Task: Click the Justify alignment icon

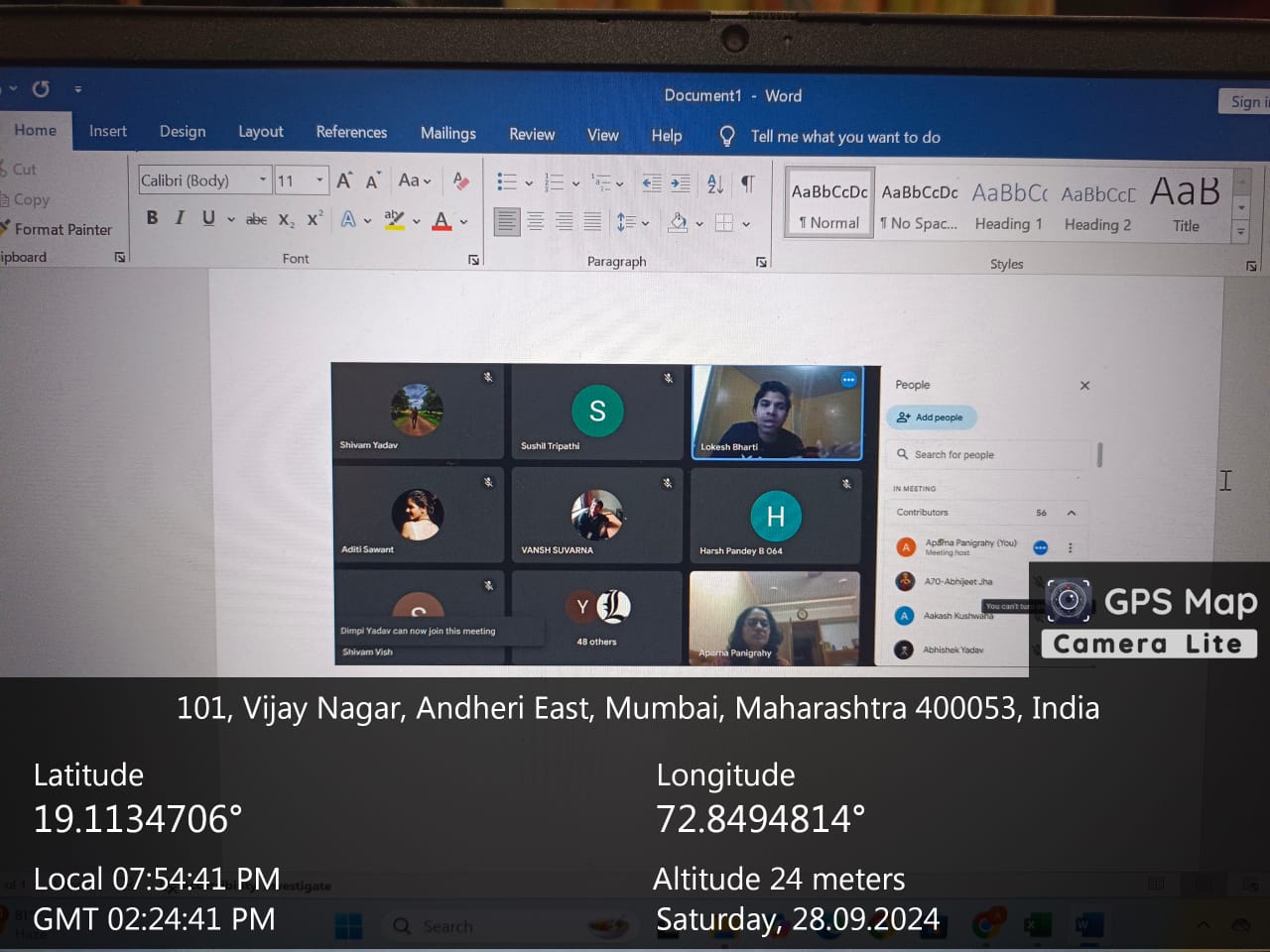Action: click(592, 222)
